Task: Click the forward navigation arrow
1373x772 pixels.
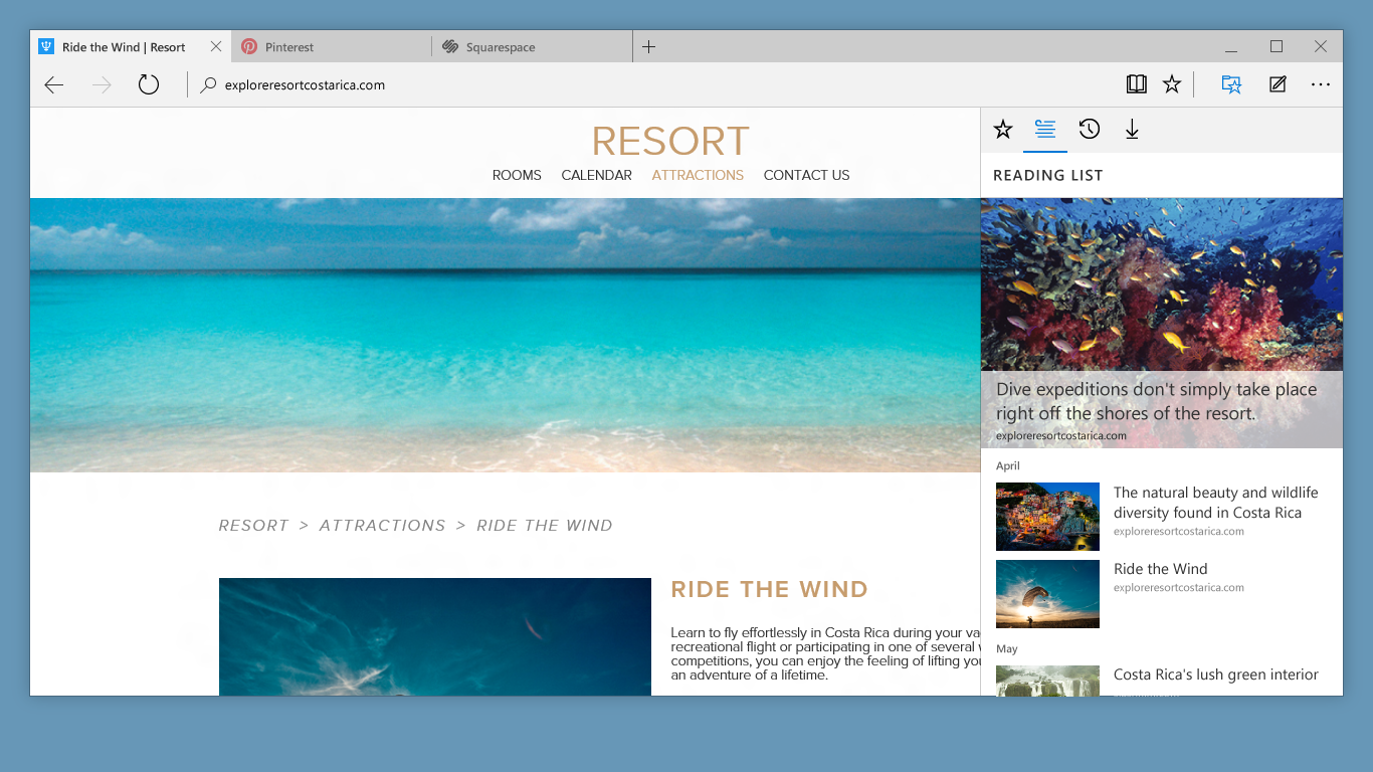Action: coord(102,85)
